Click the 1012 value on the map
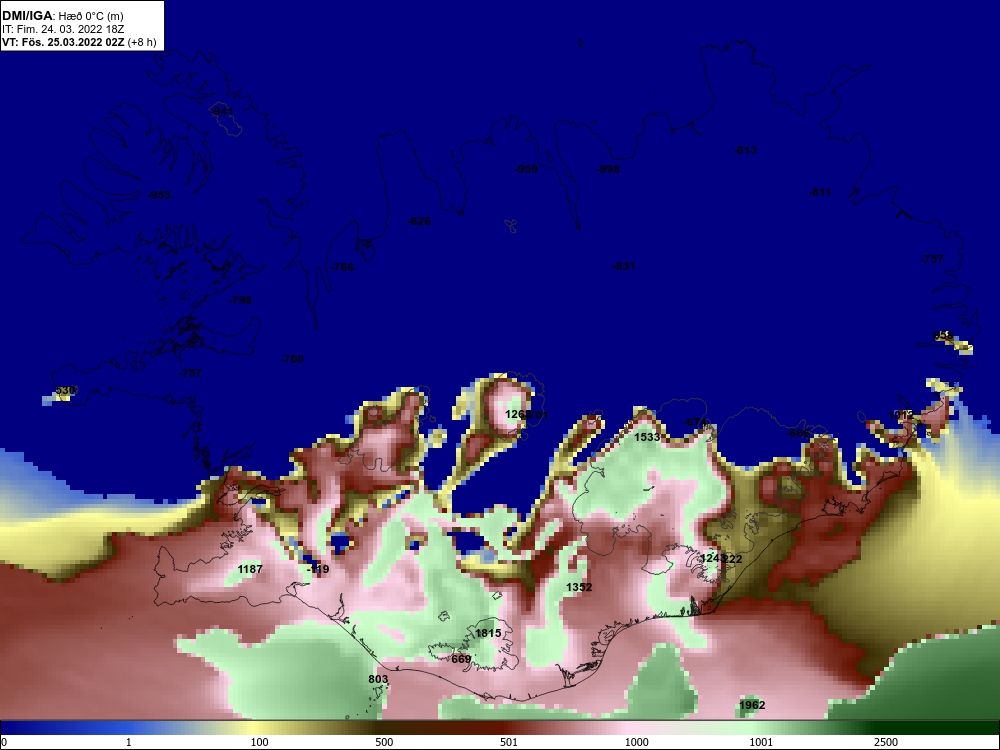This screenshot has height=750, width=1000. pos(901,415)
